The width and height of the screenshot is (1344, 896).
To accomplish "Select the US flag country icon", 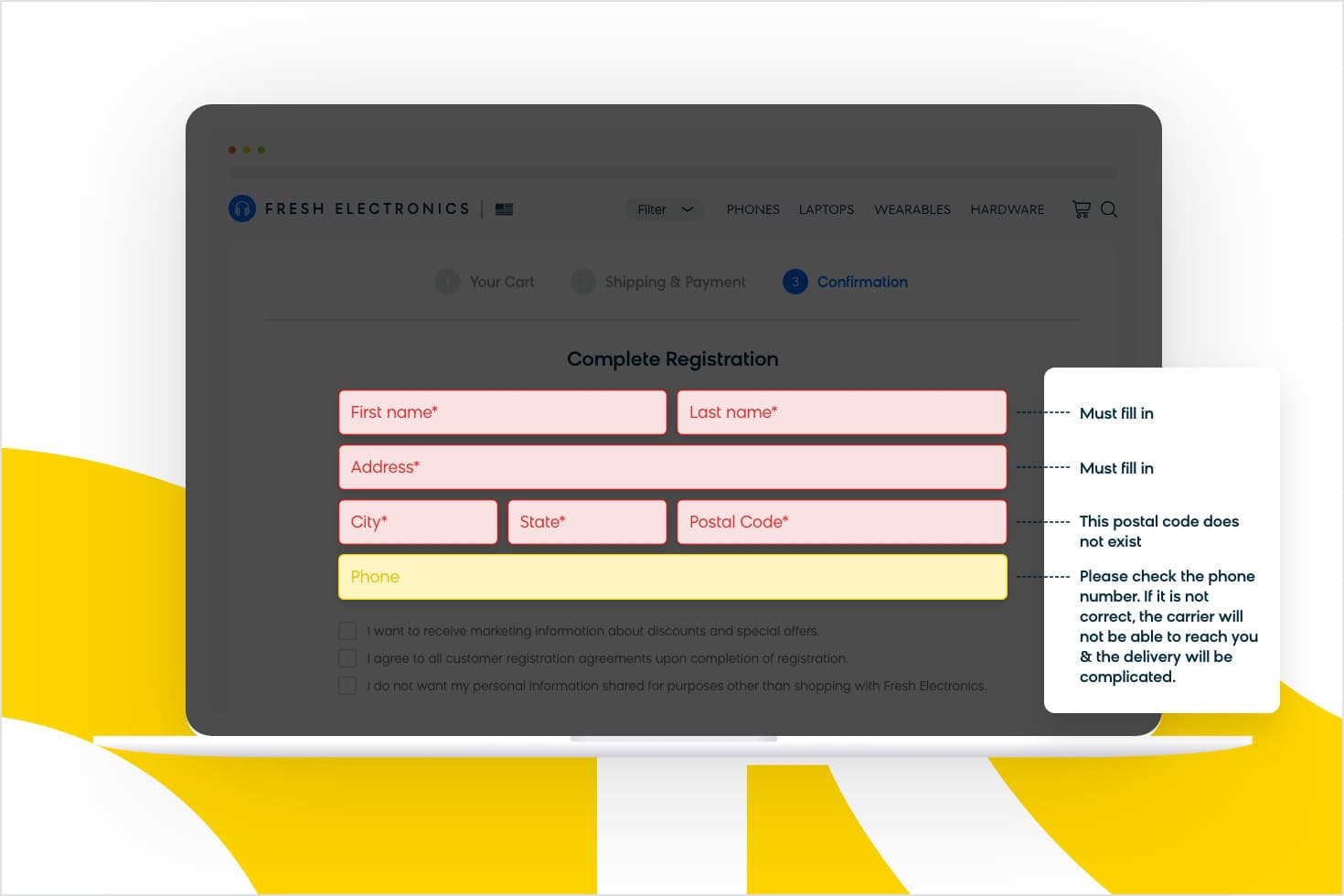I will click(x=504, y=209).
